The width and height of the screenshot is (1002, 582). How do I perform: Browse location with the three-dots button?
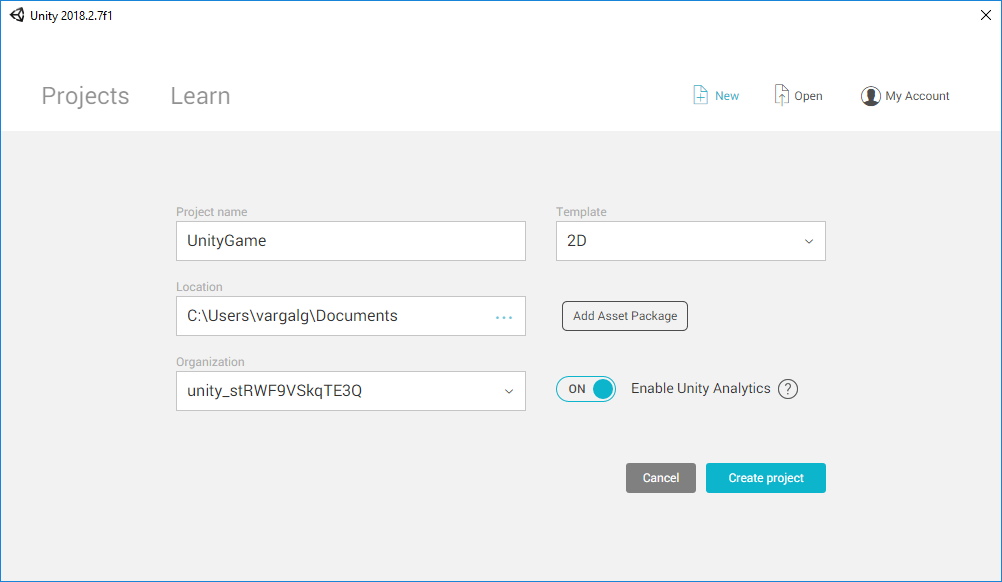tap(504, 318)
